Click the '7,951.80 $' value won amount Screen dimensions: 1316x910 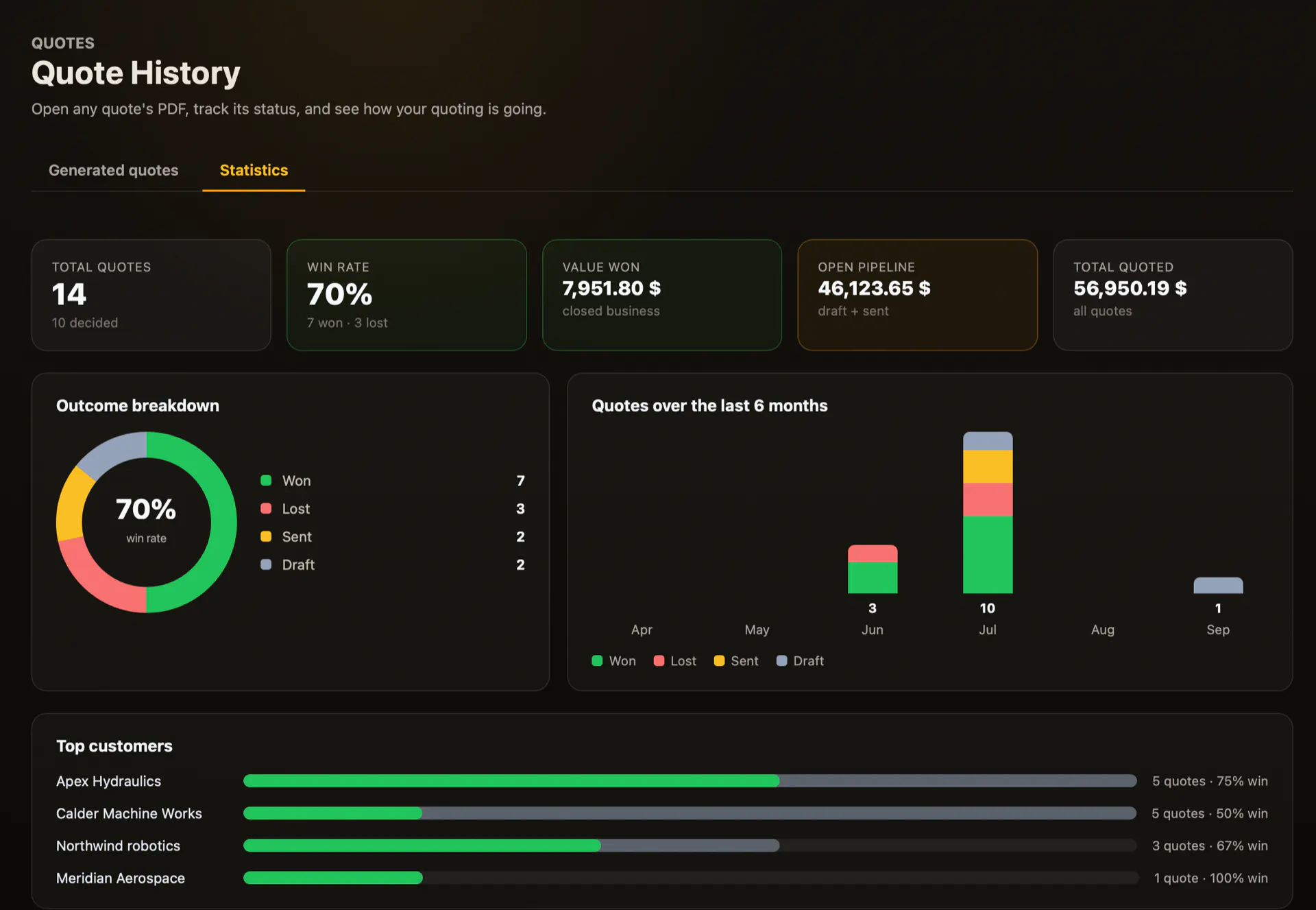611,288
